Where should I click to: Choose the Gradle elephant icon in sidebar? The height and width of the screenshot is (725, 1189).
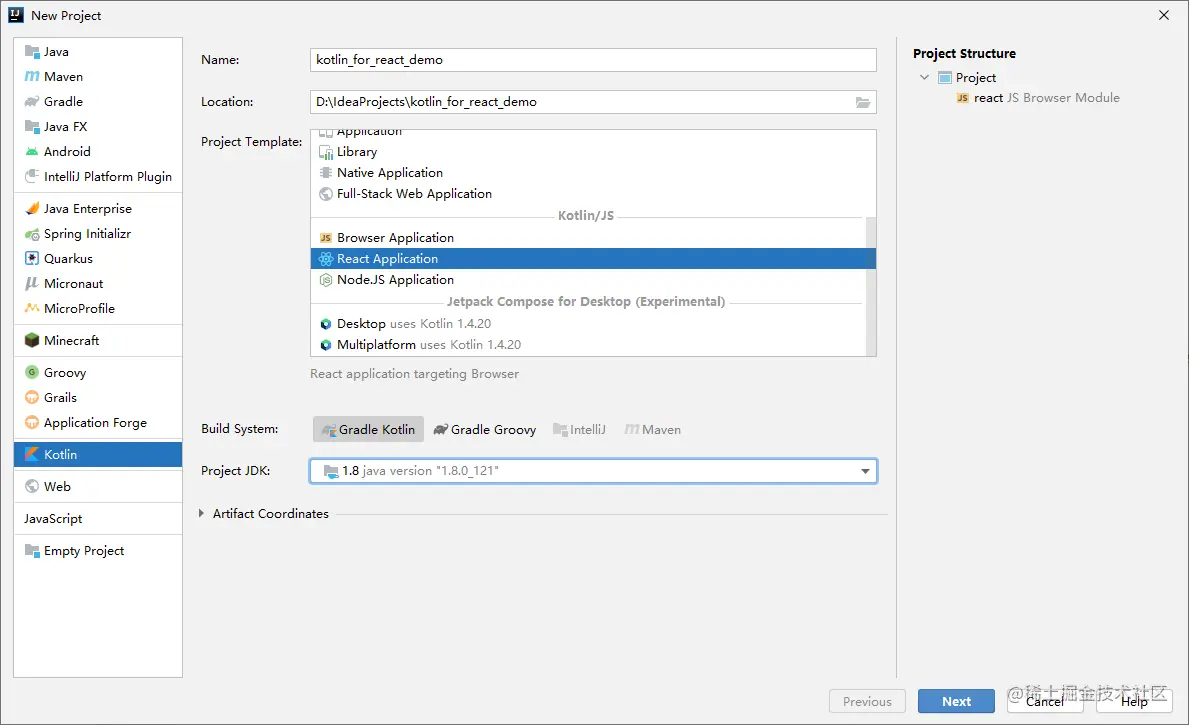point(32,102)
